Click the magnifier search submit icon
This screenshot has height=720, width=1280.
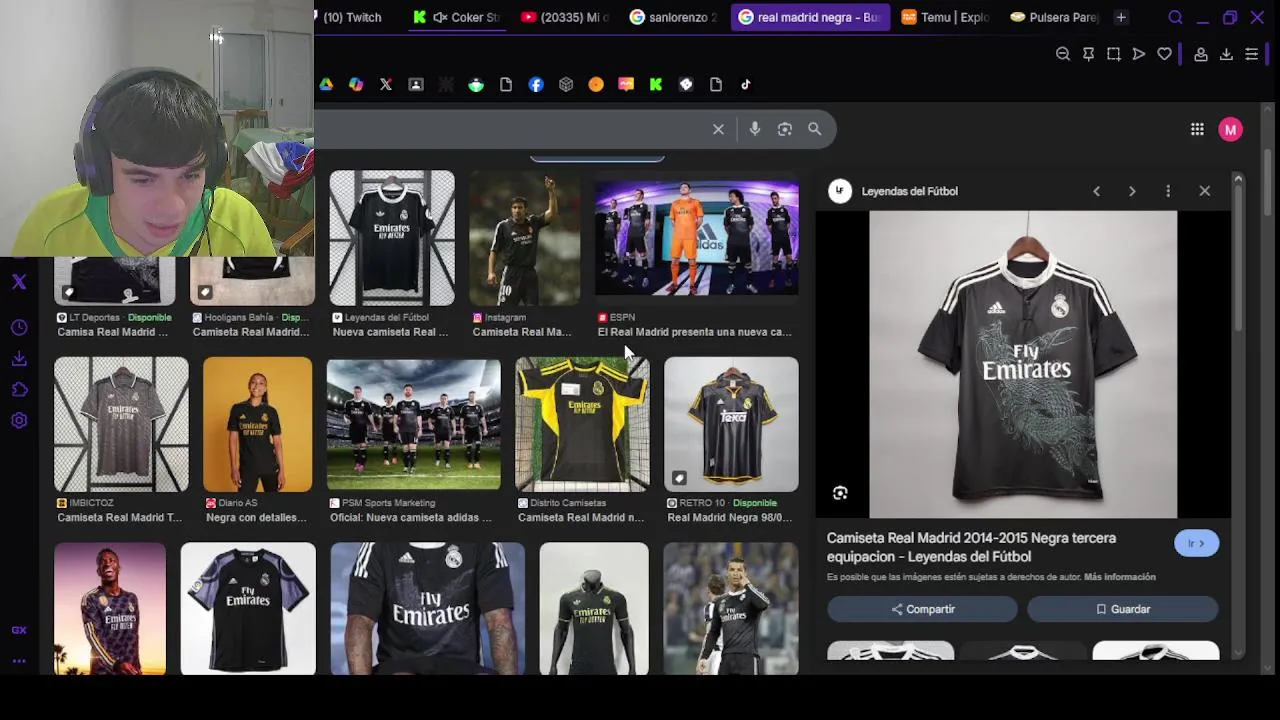tap(815, 129)
